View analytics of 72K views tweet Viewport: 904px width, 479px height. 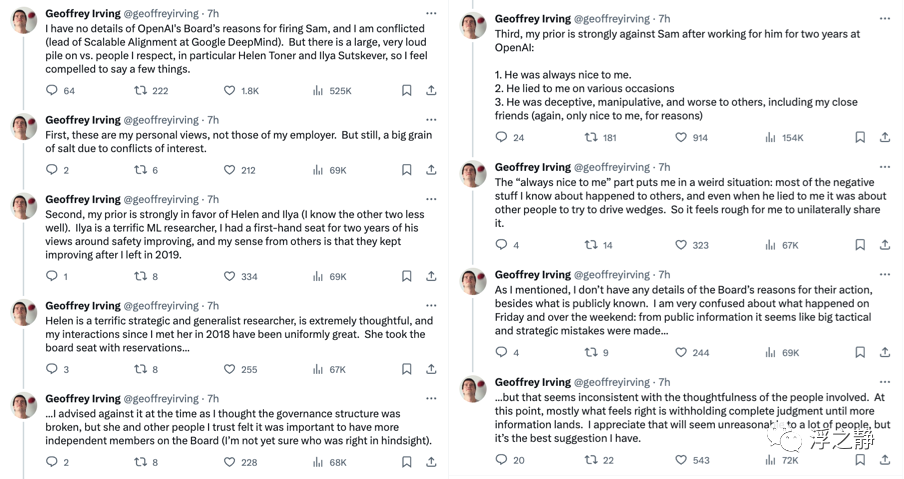pyautogui.click(x=782, y=460)
